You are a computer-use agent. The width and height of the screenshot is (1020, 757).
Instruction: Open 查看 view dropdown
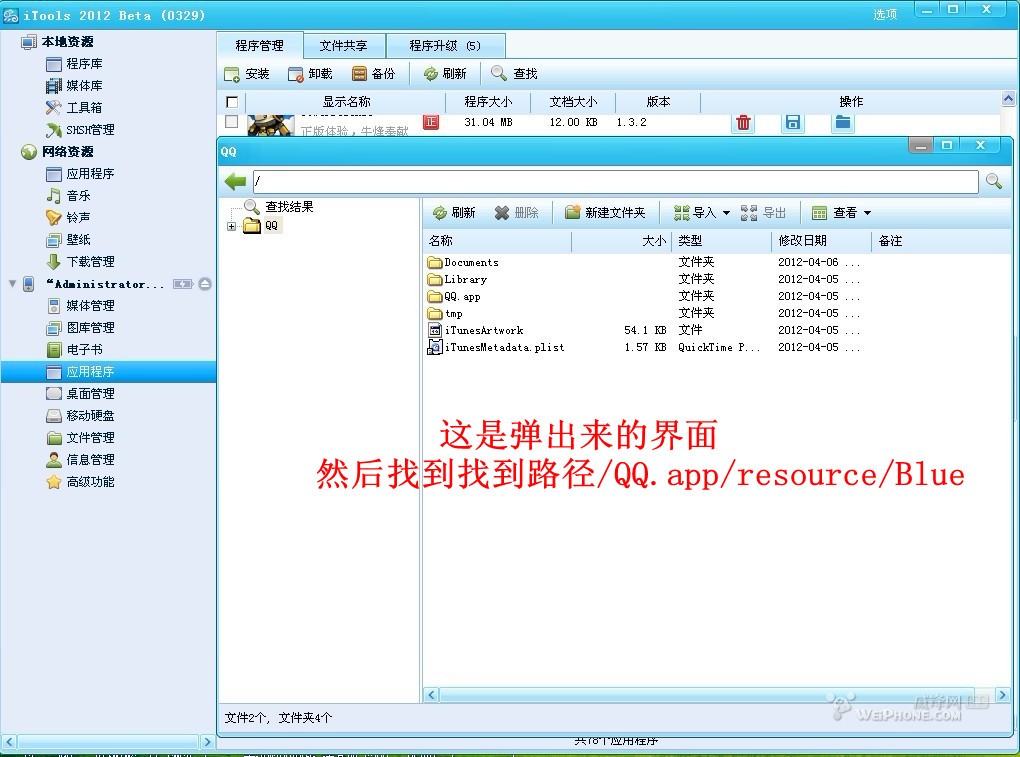coord(842,213)
